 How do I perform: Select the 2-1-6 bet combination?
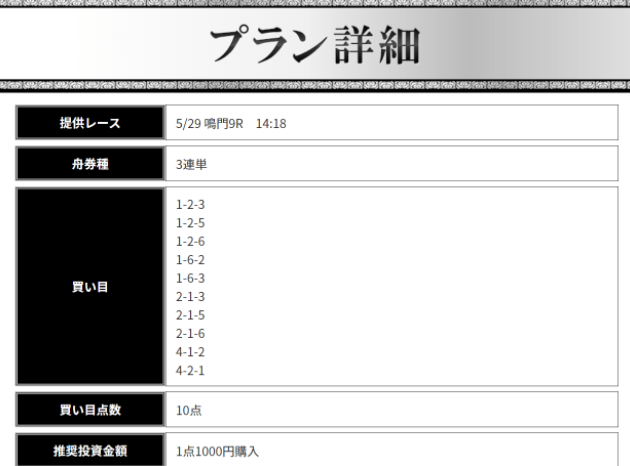[x=190, y=334]
